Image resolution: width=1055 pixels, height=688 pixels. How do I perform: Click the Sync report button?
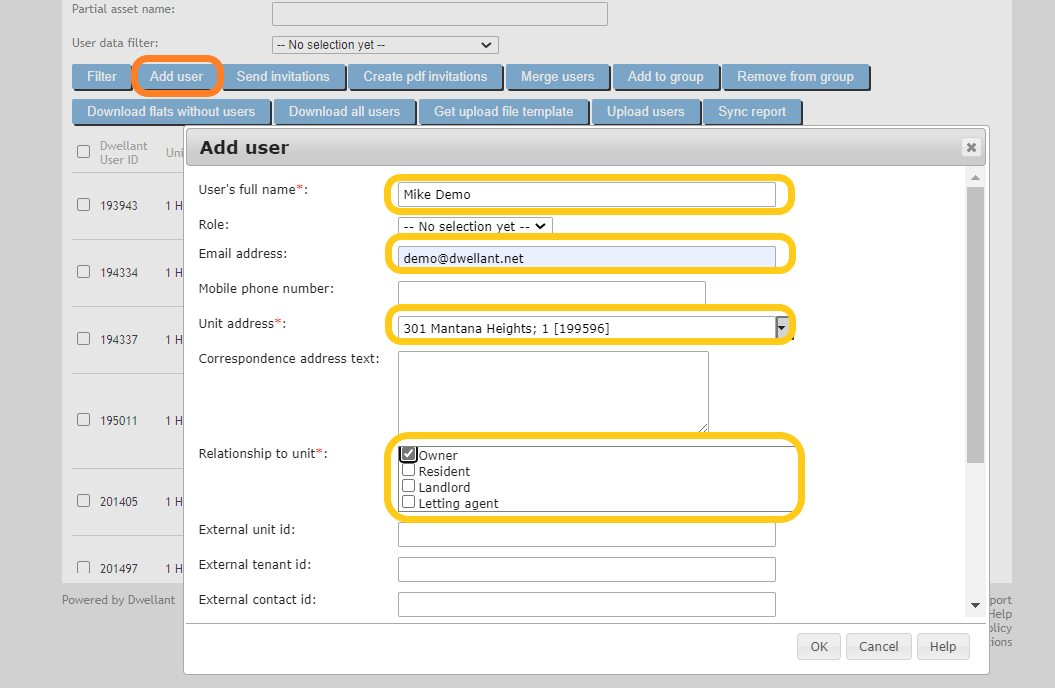tap(752, 111)
